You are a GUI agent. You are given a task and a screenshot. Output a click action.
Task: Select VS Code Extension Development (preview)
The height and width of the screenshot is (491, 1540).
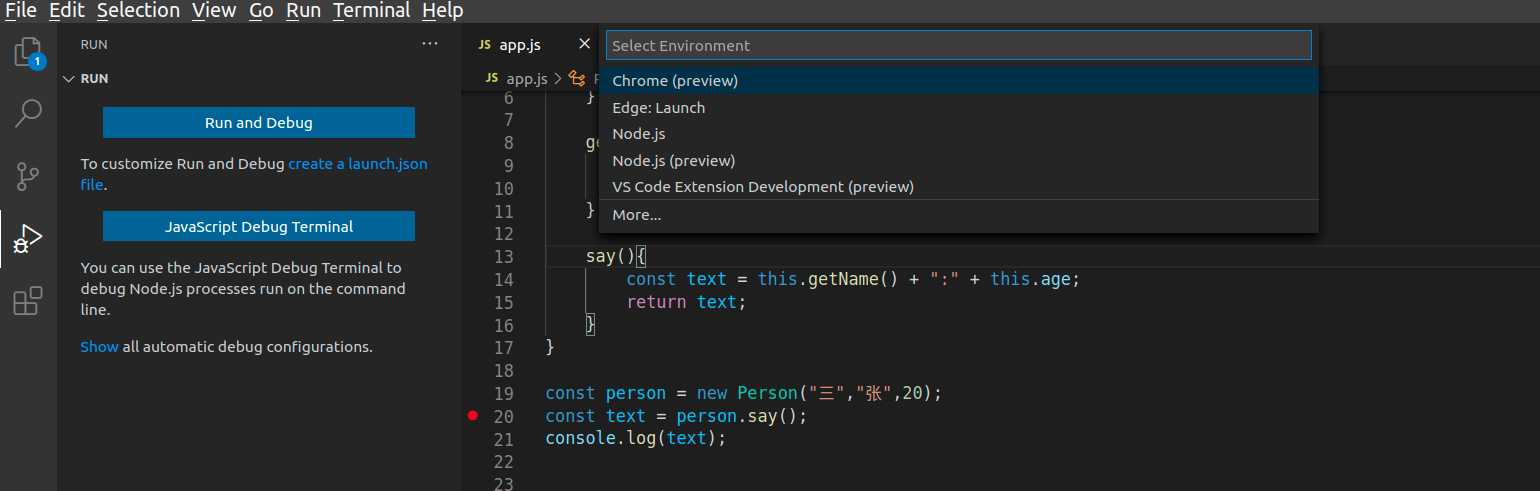click(958, 186)
